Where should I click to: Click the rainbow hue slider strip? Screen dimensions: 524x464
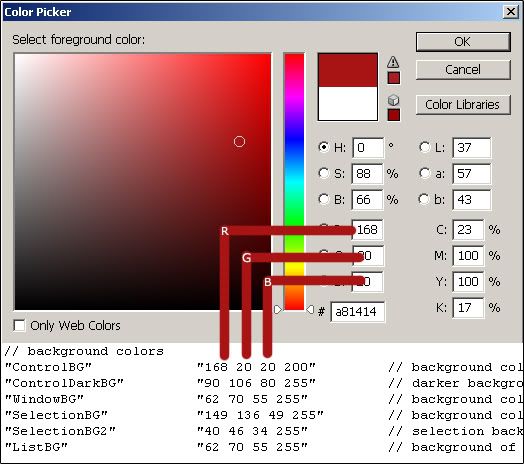(x=294, y=182)
